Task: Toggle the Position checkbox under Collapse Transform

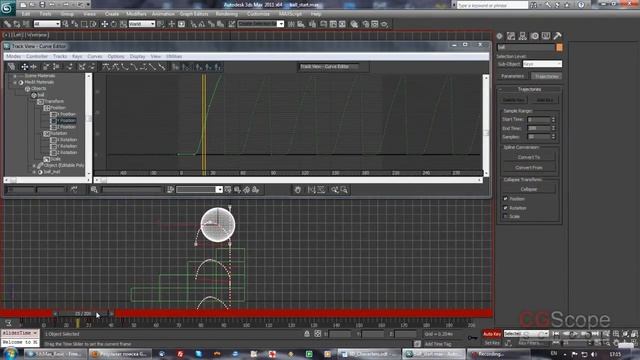Action: (506, 199)
